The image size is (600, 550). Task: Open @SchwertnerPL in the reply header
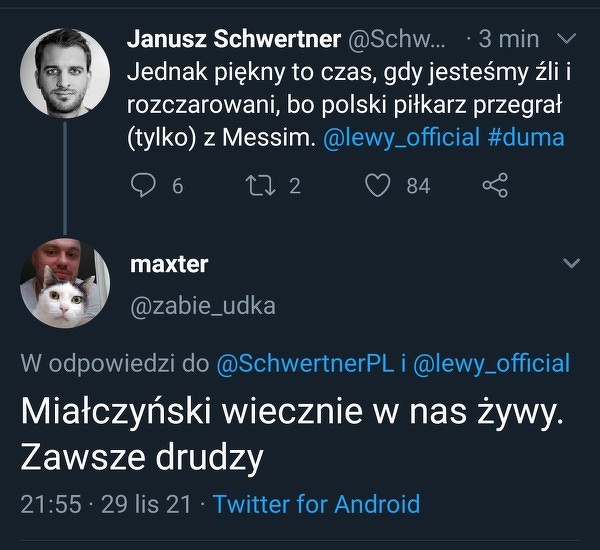pos(304,364)
